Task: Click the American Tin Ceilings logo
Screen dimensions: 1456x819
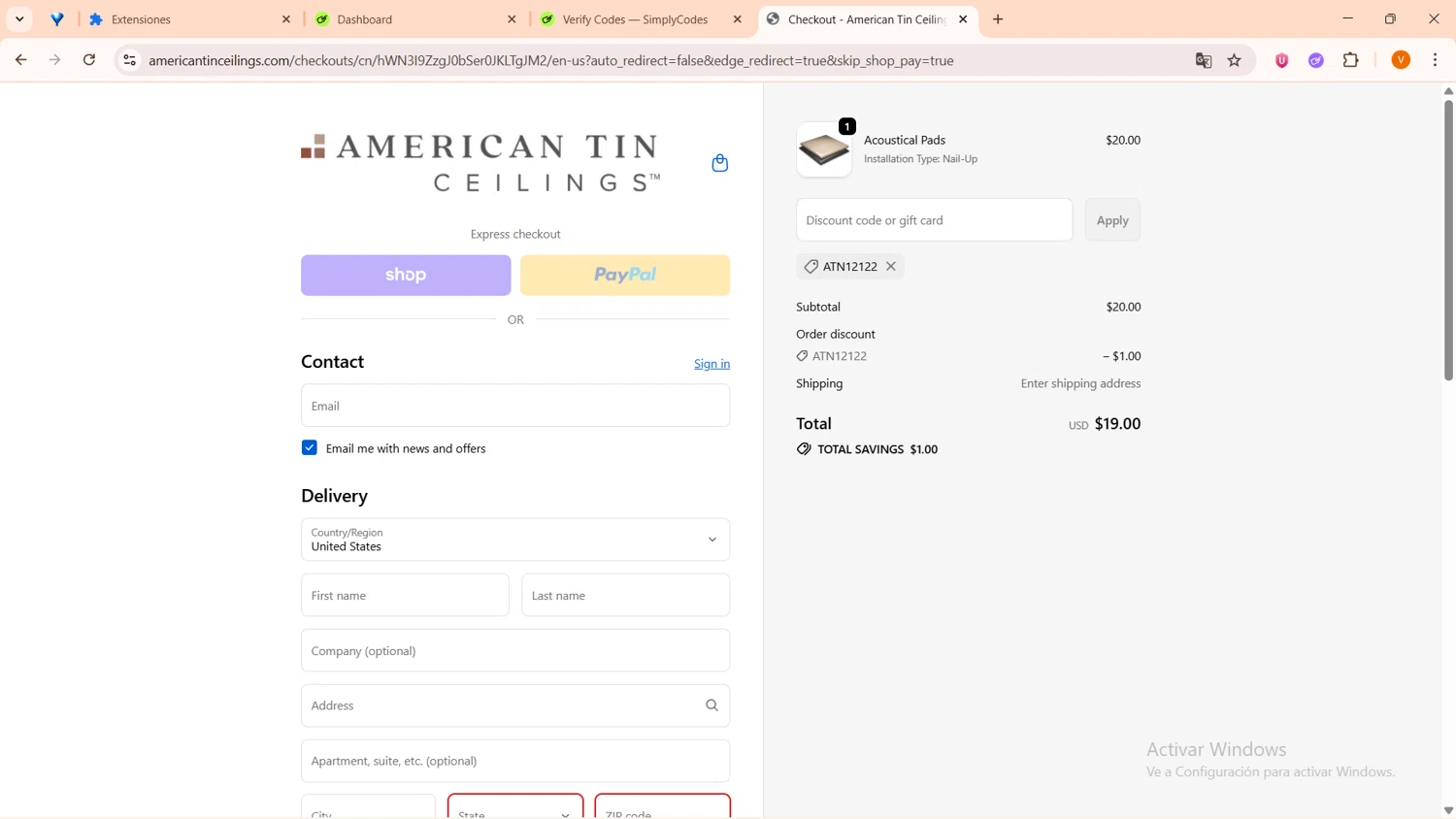Action: 481,162
